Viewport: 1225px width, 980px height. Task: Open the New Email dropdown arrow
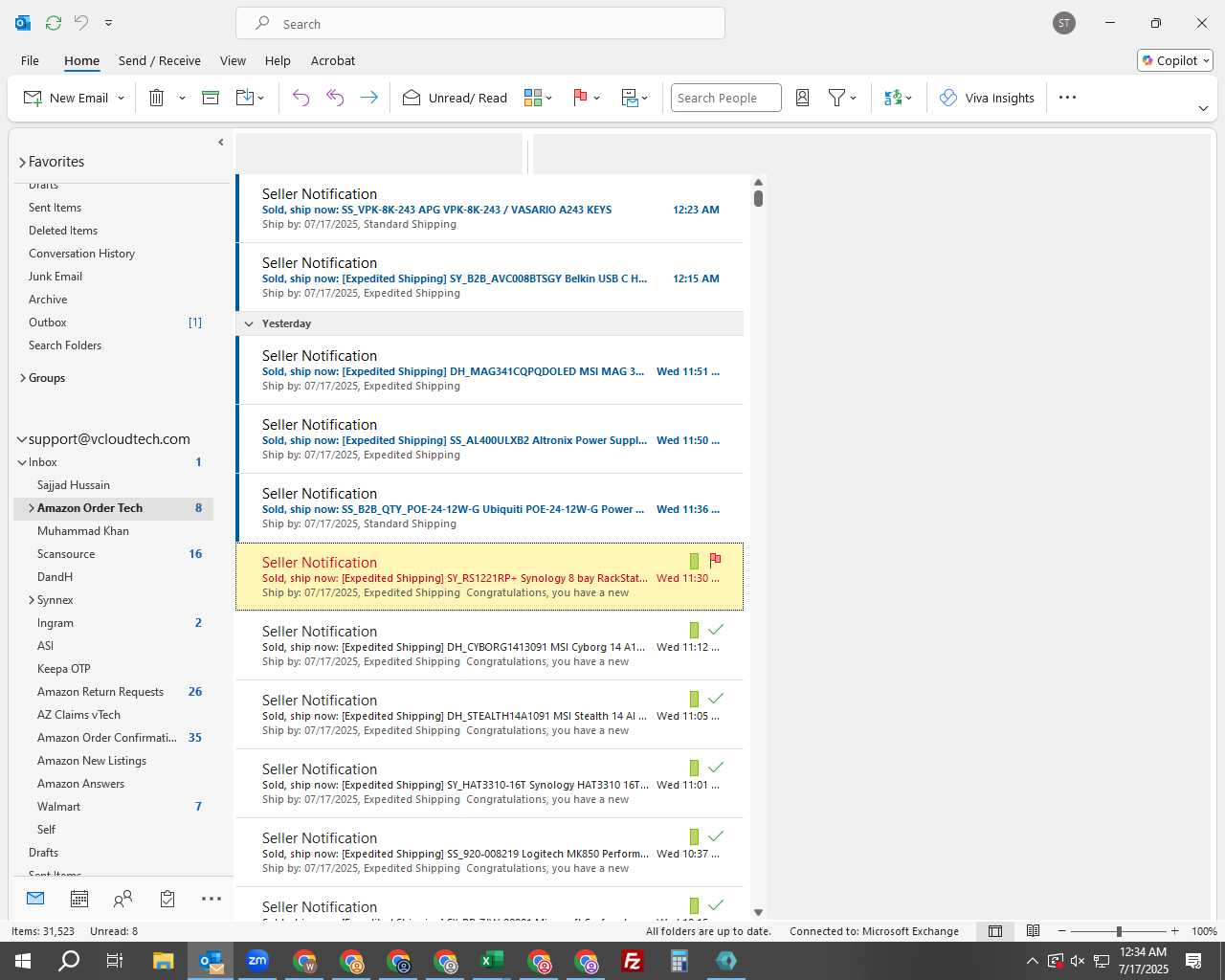[x=121, y=99]
